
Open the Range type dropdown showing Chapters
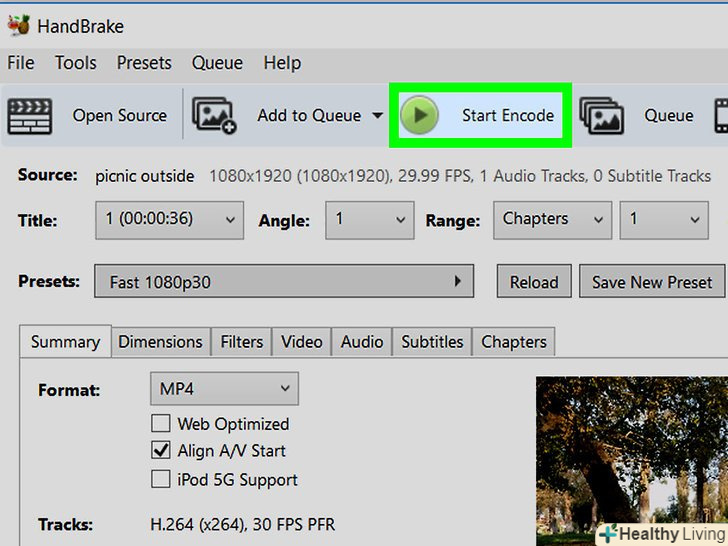552,220
